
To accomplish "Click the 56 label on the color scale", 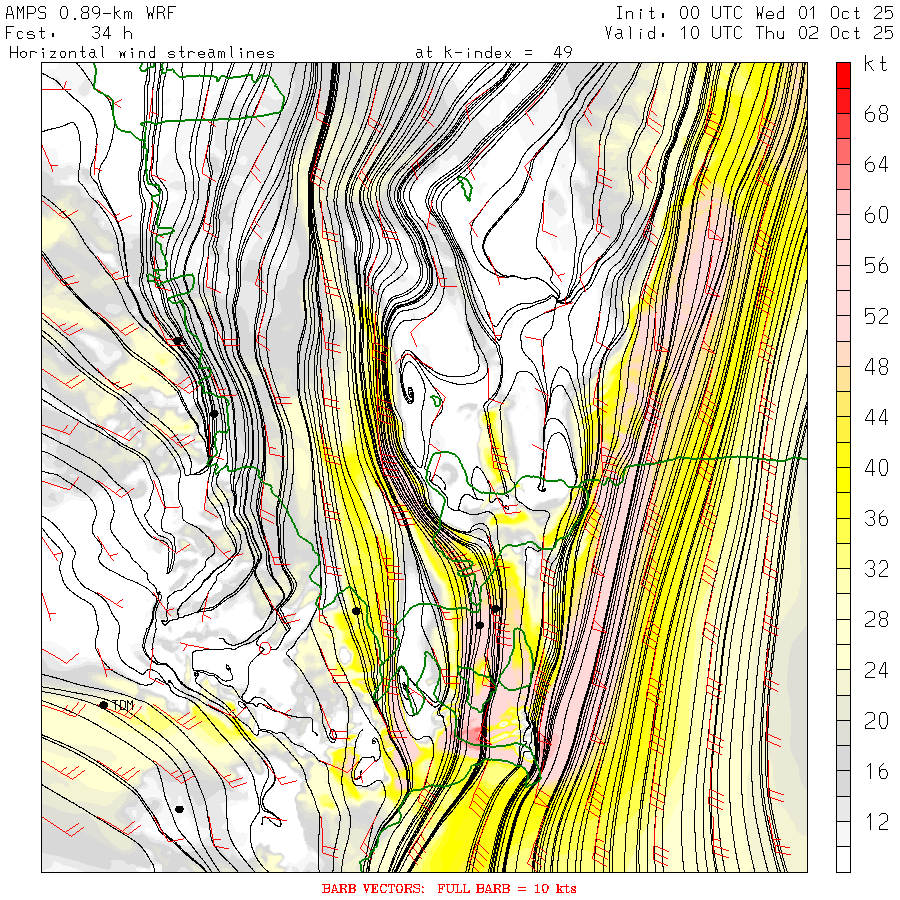I will pos(876,266).
